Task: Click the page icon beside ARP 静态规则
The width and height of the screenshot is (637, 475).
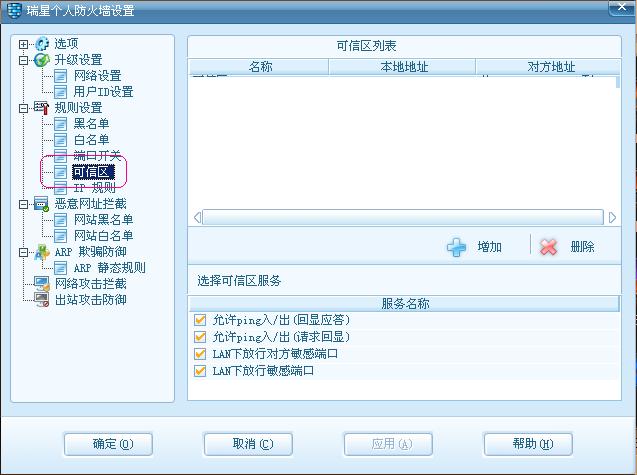Action: pos(61,268)
